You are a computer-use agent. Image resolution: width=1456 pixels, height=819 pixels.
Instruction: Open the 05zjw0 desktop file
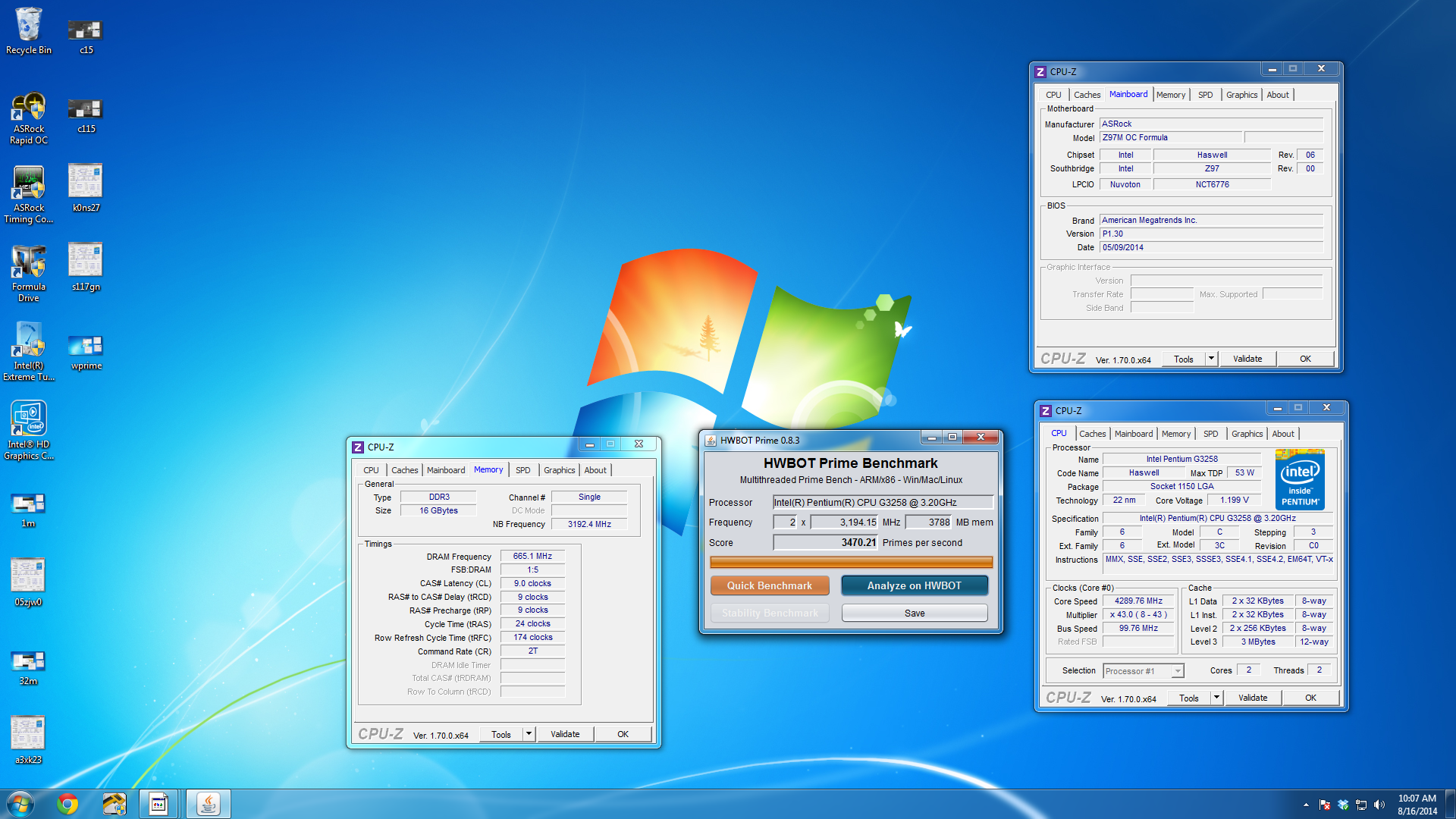point(29,582)
